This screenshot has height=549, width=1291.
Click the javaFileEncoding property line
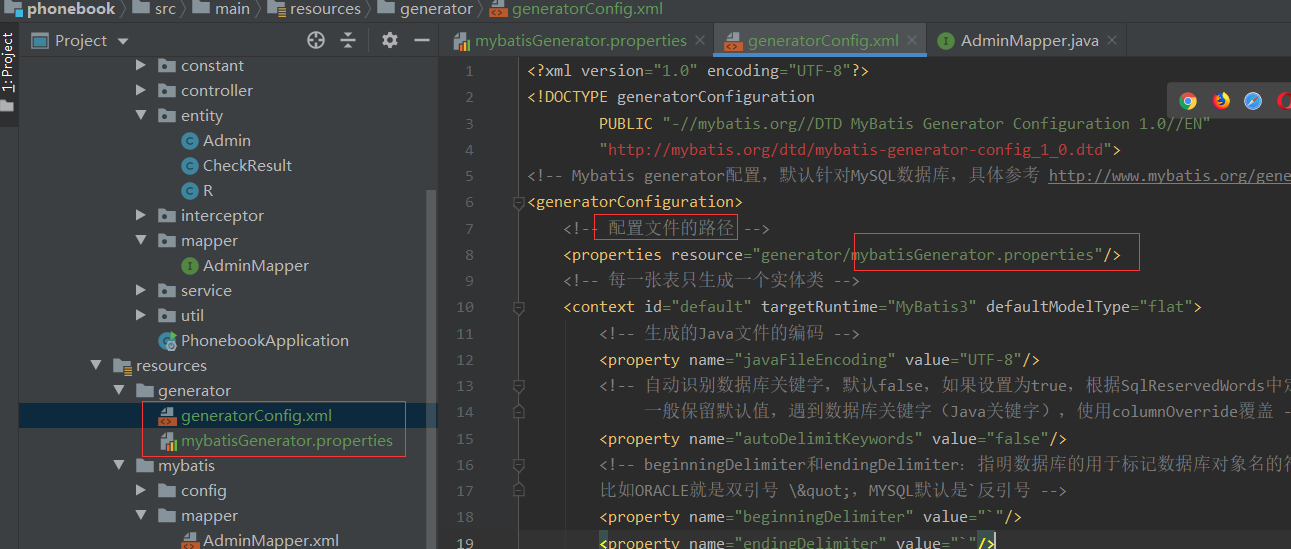pyautogui.click(x=820, y=360)
